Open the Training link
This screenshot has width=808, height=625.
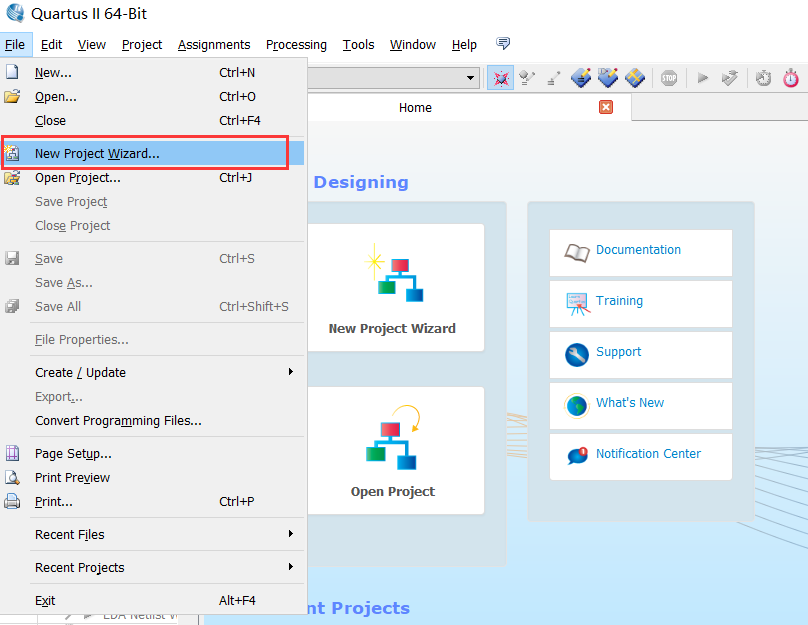tap(619, 300)
